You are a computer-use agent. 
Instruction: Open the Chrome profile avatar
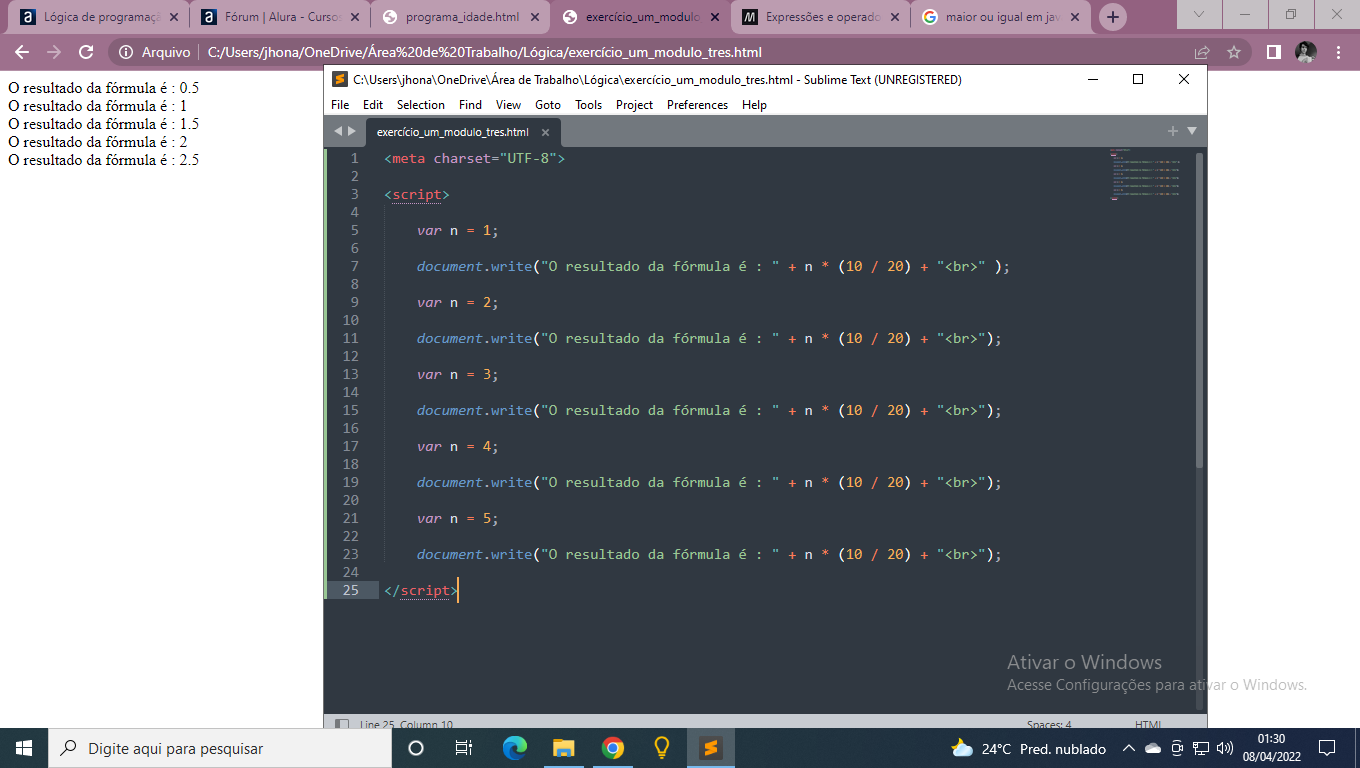pos(1306,52)
